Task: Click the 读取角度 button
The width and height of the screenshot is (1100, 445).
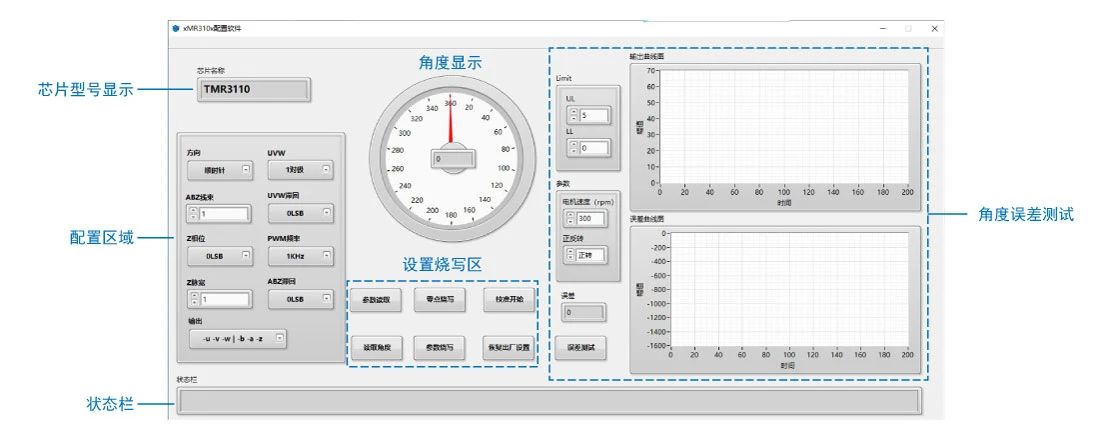Action: coord(376,347)
